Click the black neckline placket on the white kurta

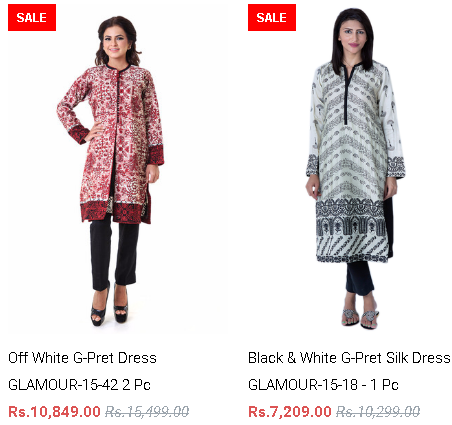[347, 95]
